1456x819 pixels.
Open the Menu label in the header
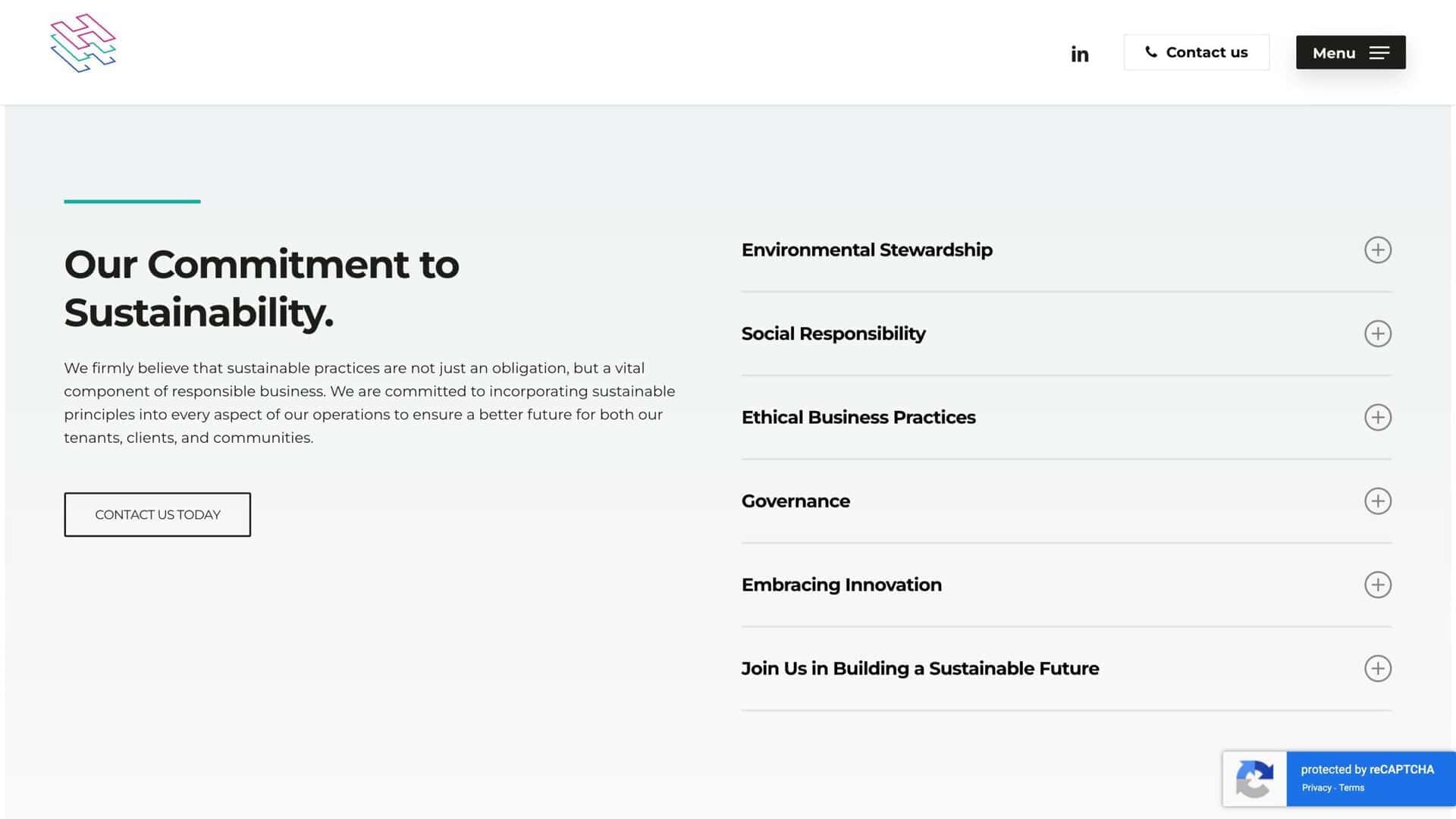tap(1333, 53)
